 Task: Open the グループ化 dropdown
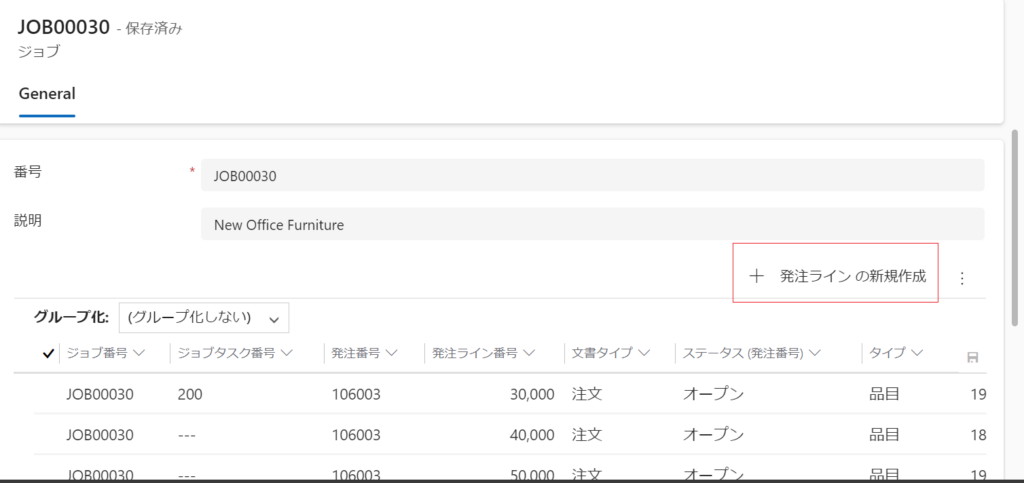tap(204, 318)
